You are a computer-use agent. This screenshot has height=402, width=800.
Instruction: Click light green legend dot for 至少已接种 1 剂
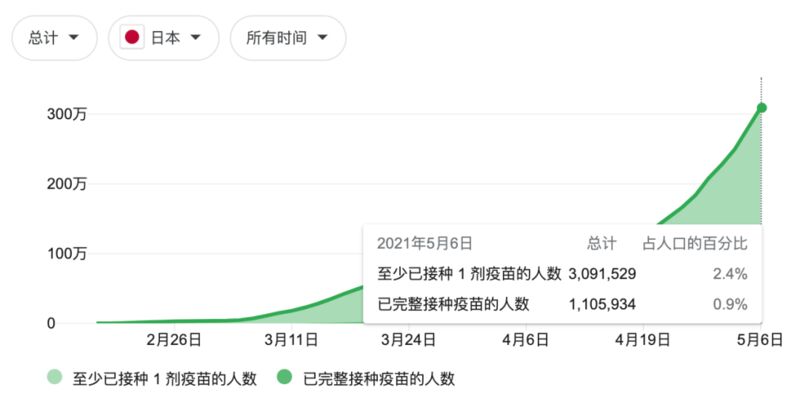click(x=53, y=379)
